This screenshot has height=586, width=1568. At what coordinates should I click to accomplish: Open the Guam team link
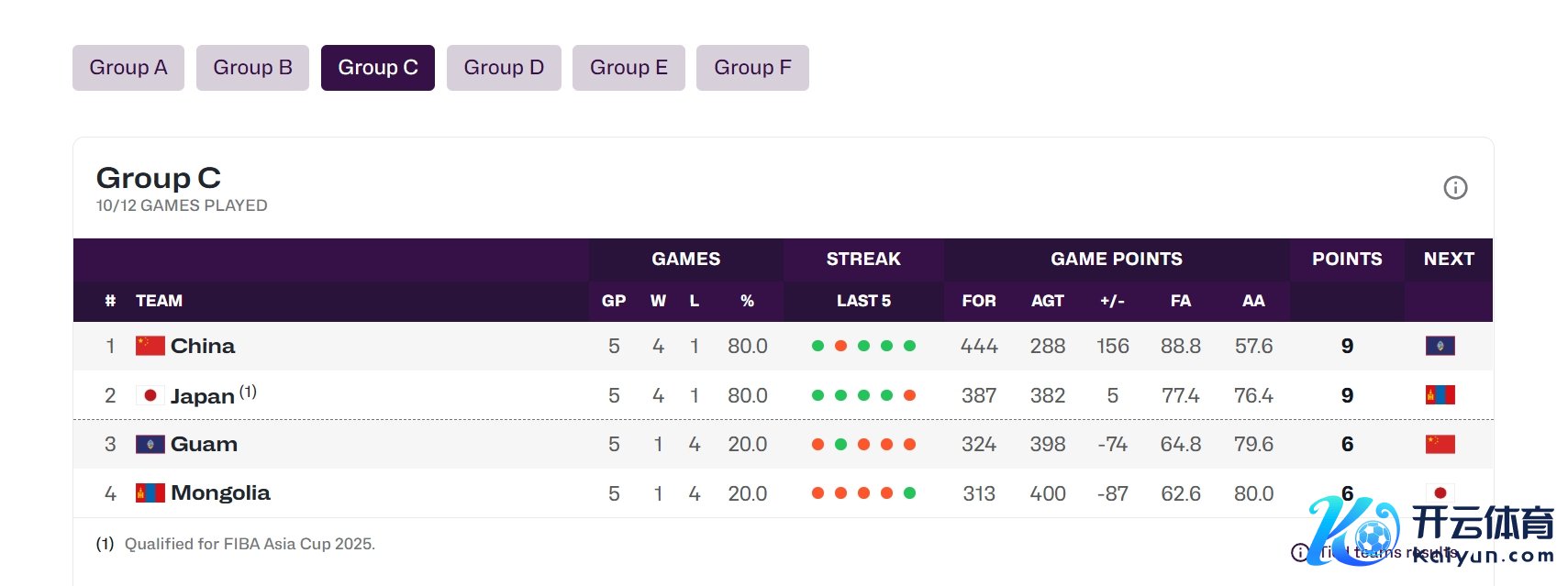204,445
